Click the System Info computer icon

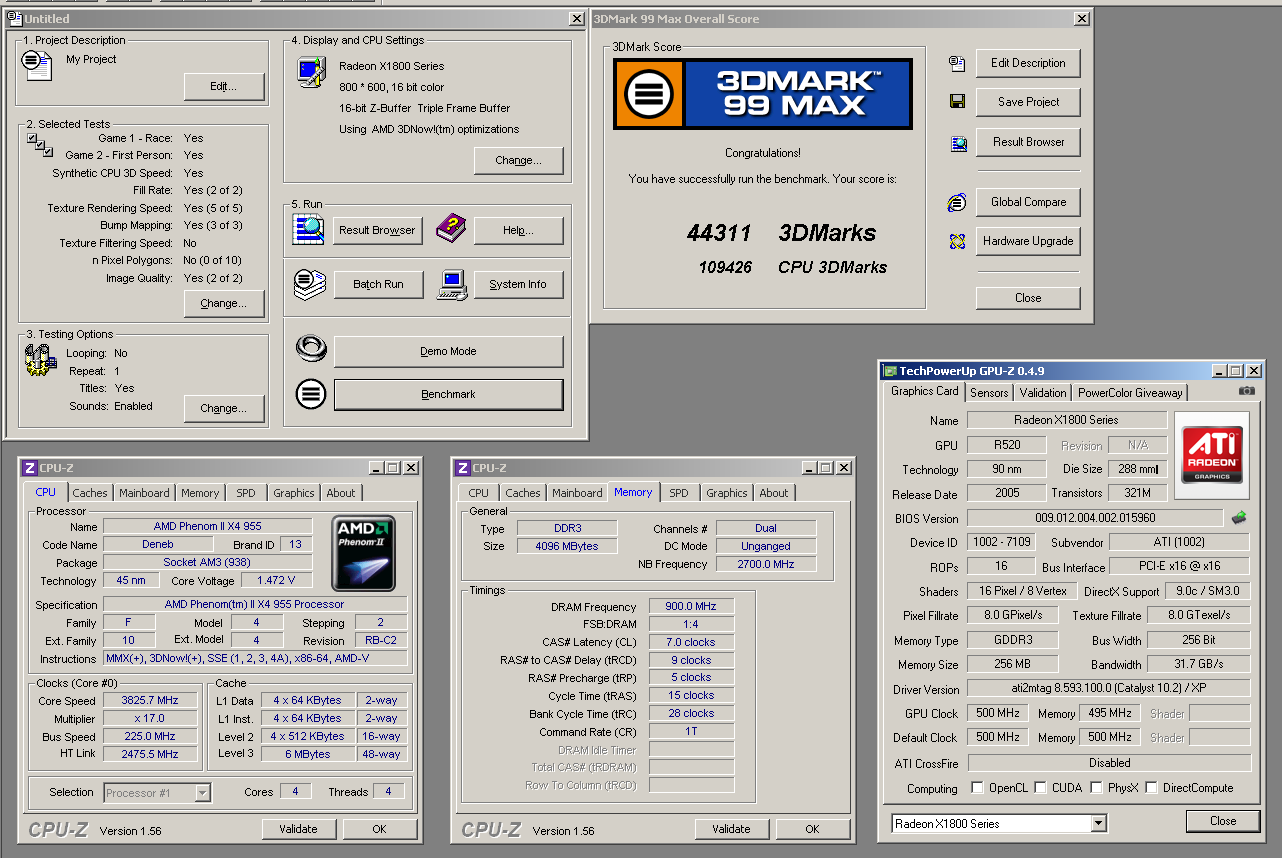(x=453, y=284)
